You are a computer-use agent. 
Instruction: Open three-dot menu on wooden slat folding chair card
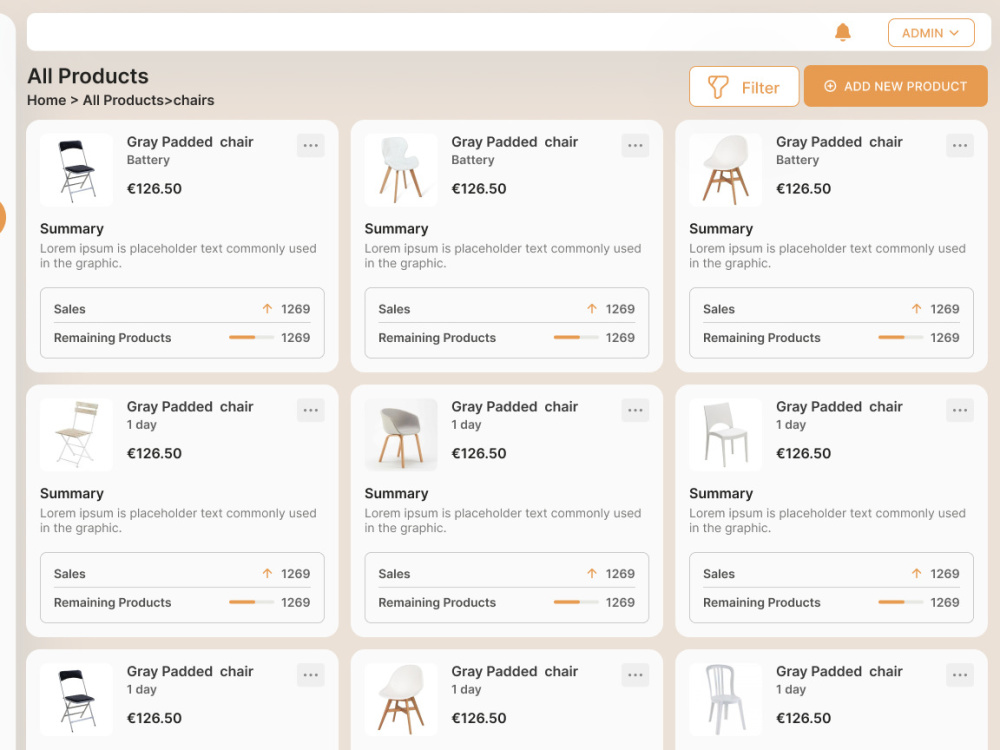tap(311, 410)
